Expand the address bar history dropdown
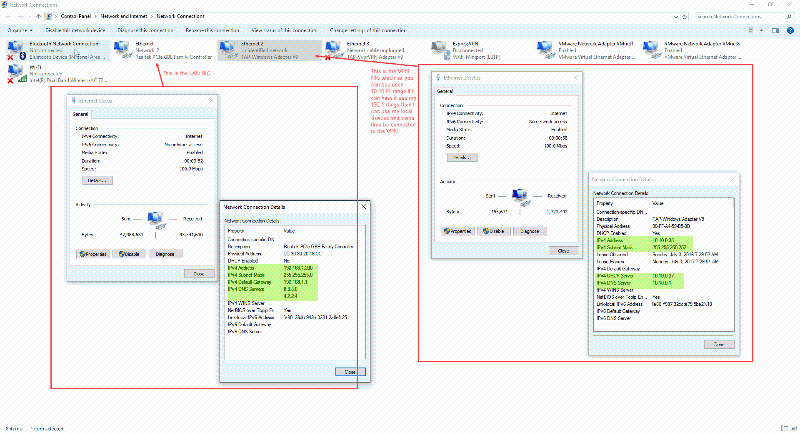Image resolution: width=800 pixels, height=433 pixels. [676, 16]
